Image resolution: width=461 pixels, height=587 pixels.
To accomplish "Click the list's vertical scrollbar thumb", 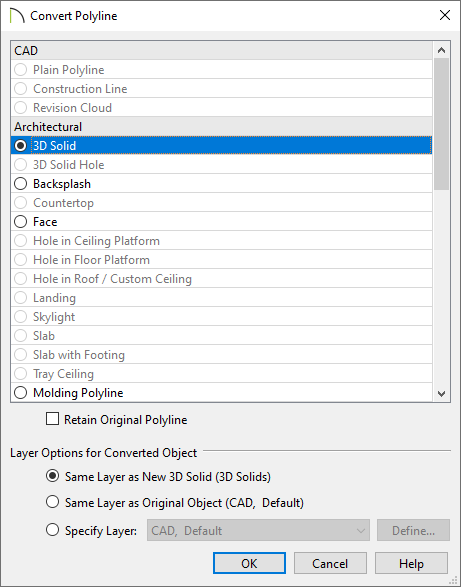I will pos(442,124).
